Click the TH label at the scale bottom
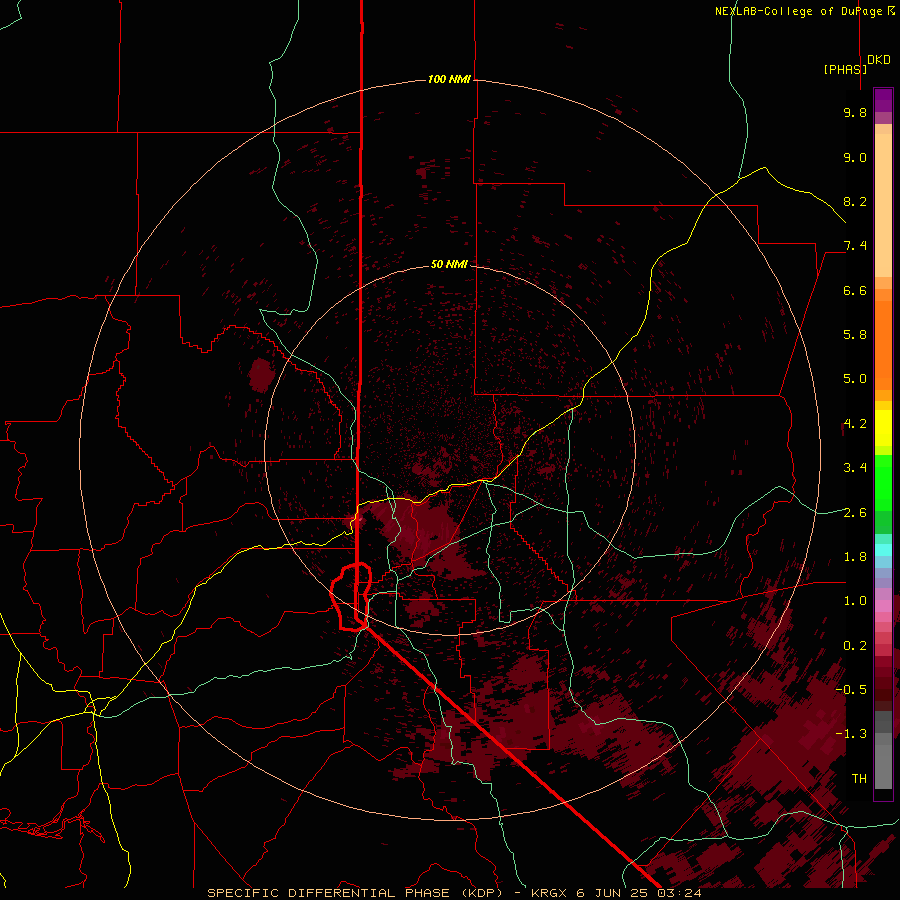Image resolution: width=900 pixels, height=900 pixels. click(x=859, y=778)
